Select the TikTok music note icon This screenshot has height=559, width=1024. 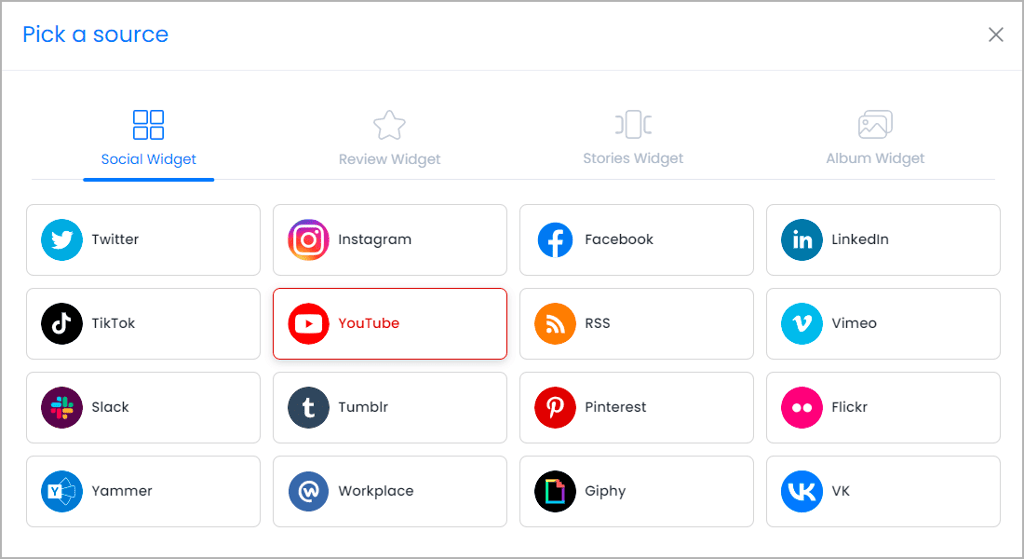(x=61, y=323)
